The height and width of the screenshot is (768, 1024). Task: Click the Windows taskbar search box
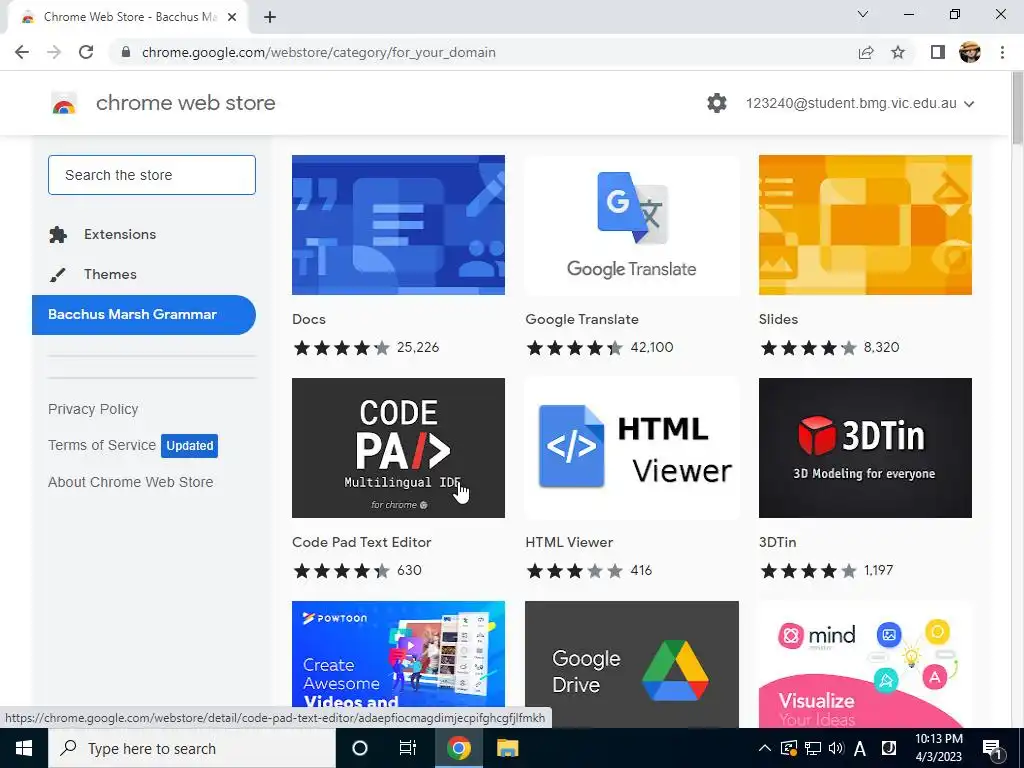[191, 748]
